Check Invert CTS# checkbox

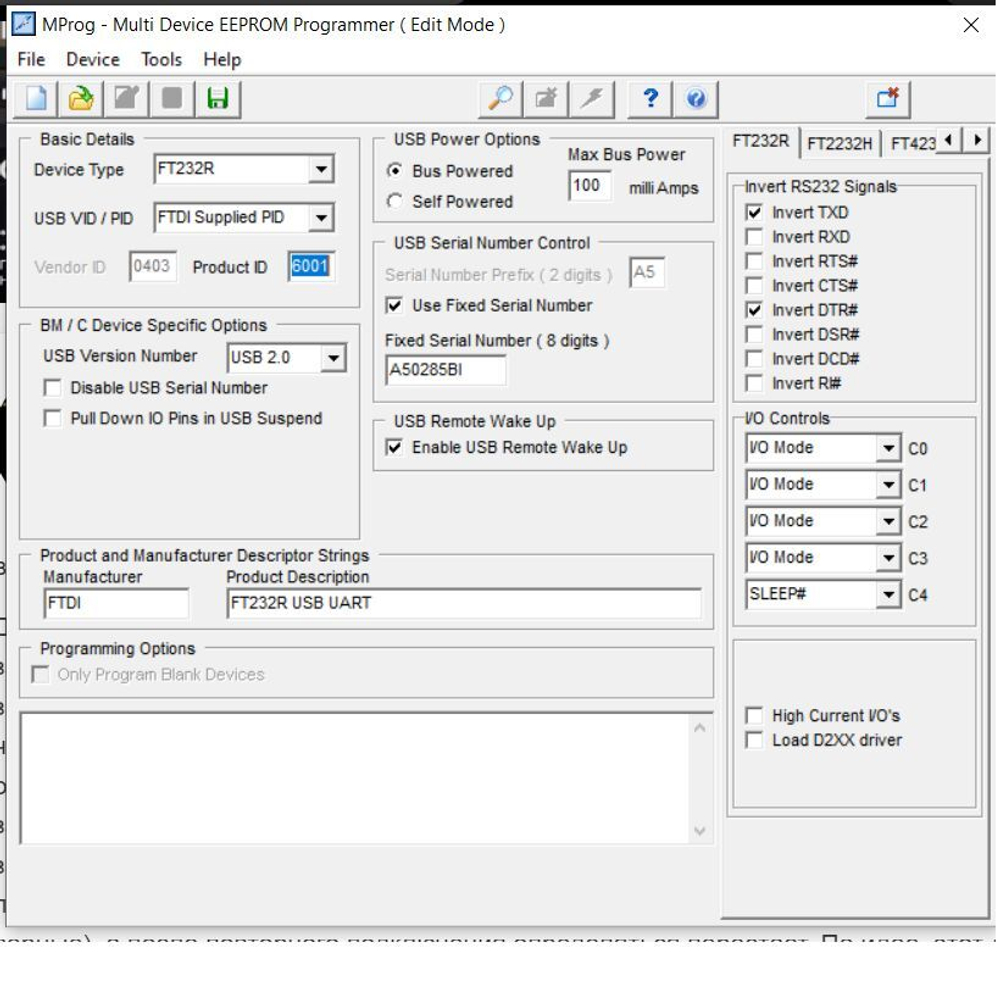tap(754, 285)
